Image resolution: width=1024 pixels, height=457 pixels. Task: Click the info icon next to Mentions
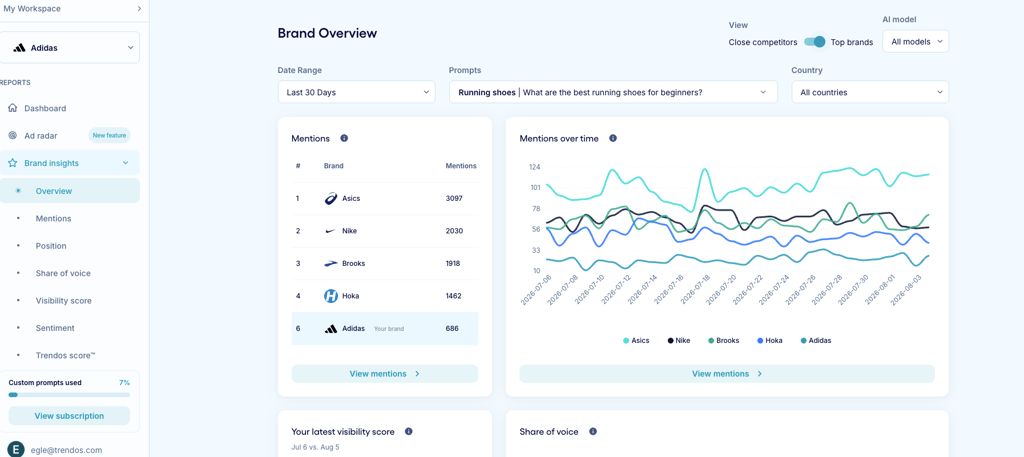pos(344,138)
